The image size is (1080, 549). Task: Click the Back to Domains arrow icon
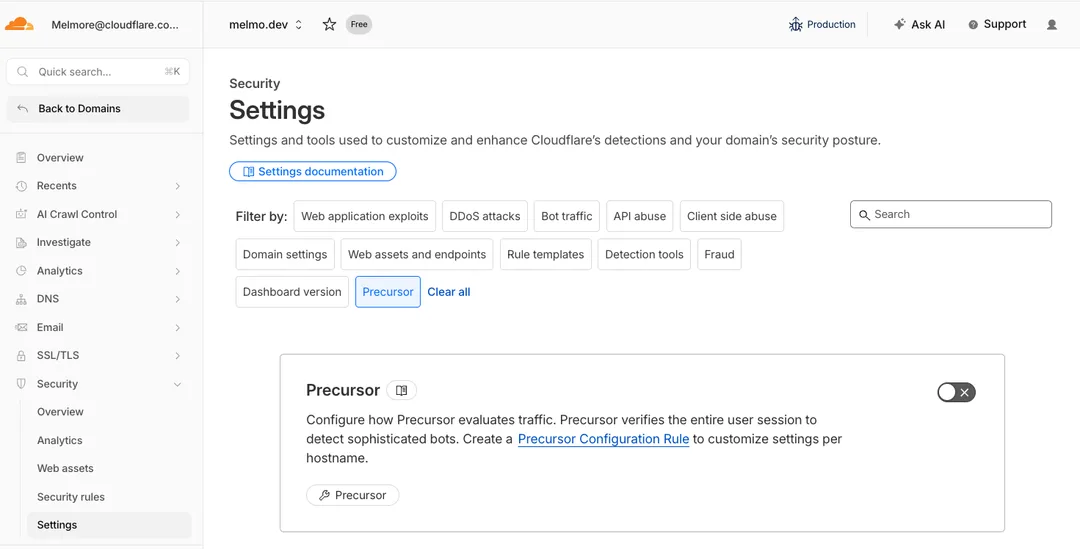point(23,109)
